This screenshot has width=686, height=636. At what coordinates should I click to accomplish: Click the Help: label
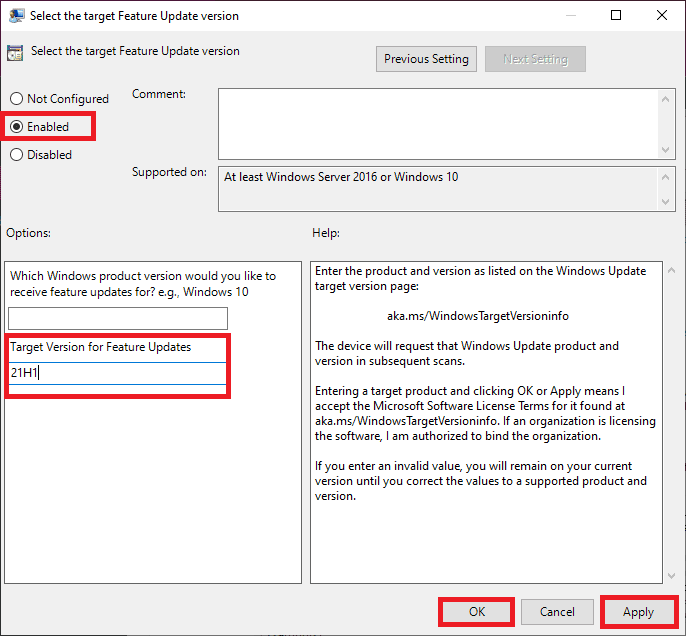pyautogui.click(x=326, y=233)
